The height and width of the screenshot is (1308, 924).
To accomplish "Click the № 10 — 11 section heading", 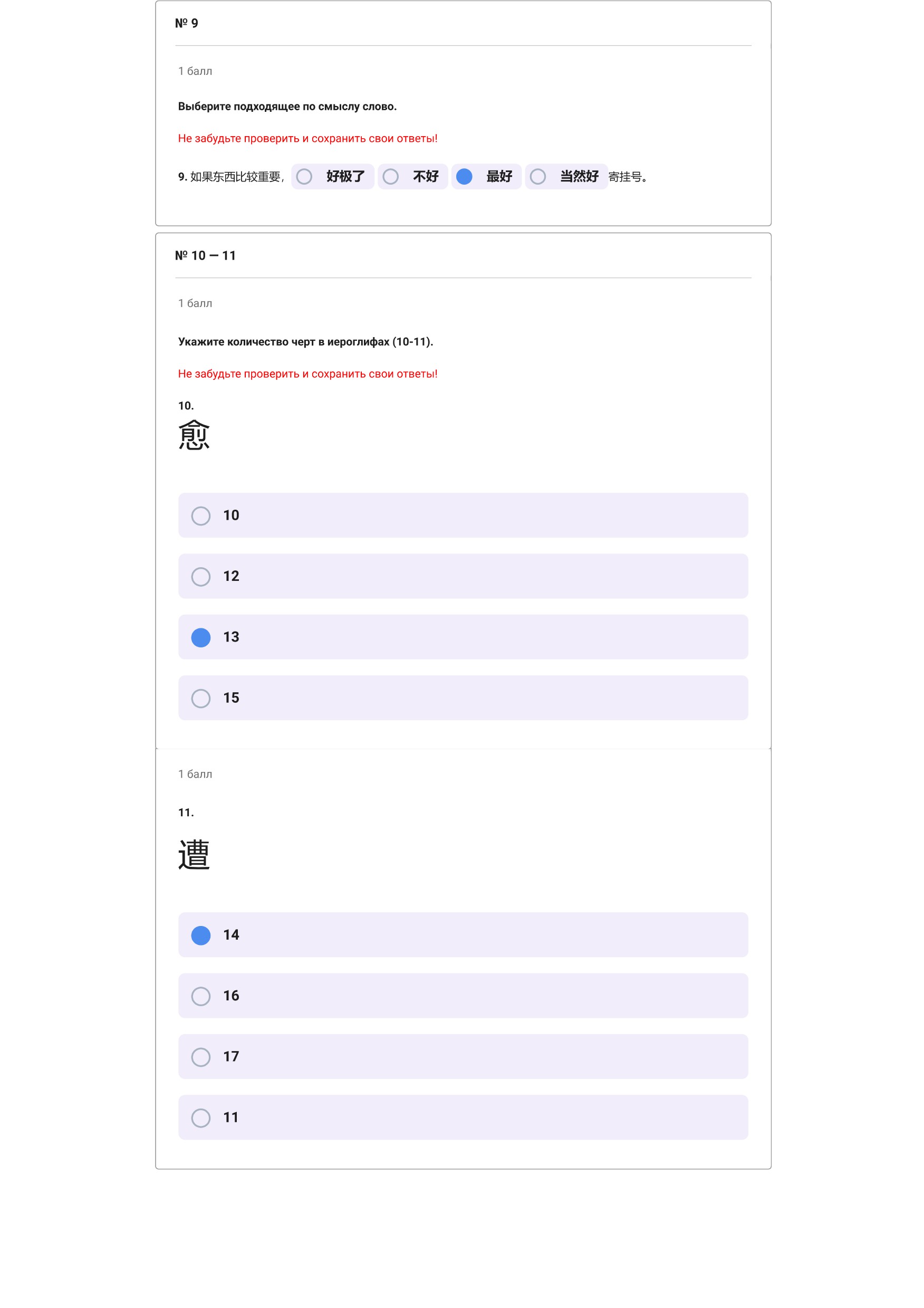I will click(x=206, y=256).
